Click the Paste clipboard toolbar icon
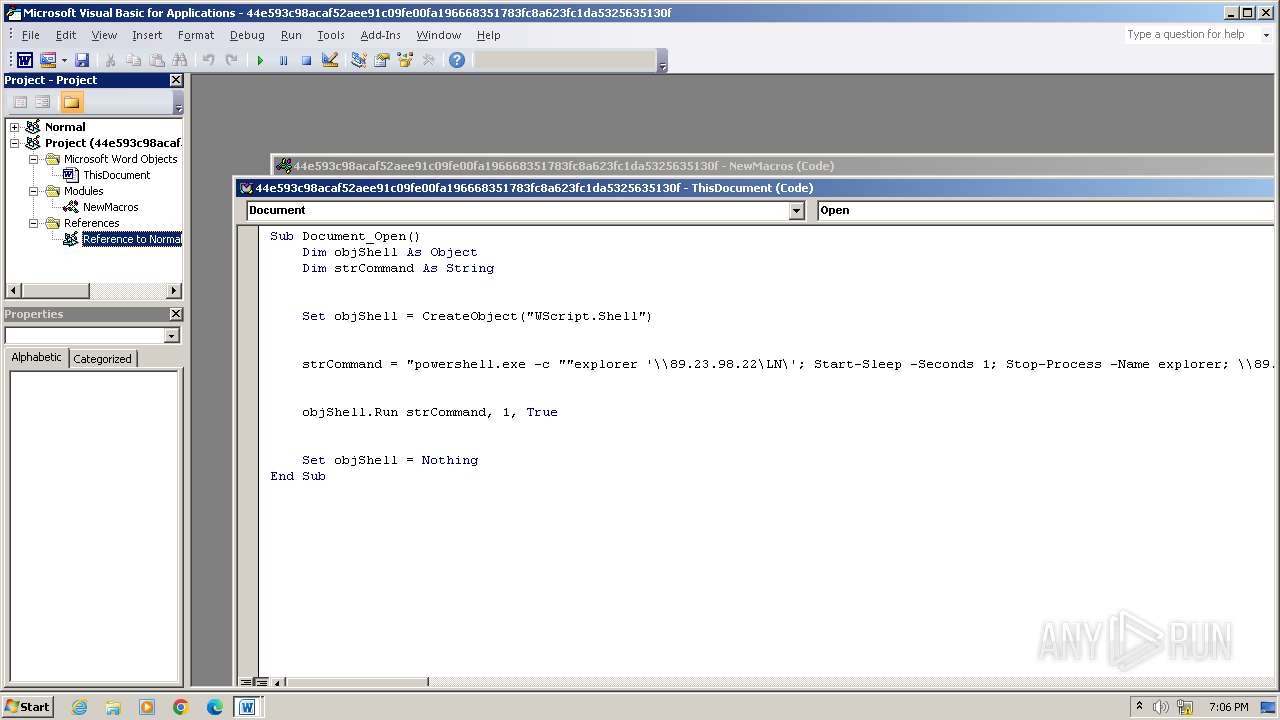Screen dimensions: 1280x720 point(157,60)
